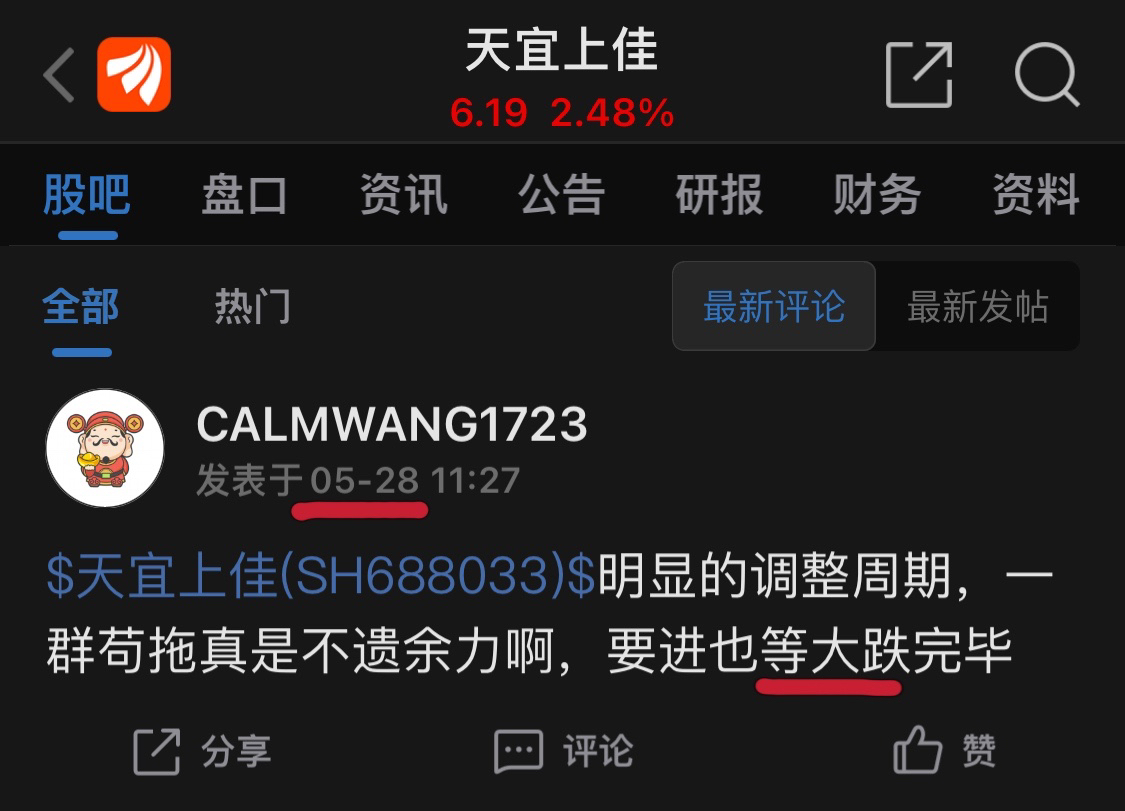
Task: Select the 热门 filter tab
Action: coord(253,307)
